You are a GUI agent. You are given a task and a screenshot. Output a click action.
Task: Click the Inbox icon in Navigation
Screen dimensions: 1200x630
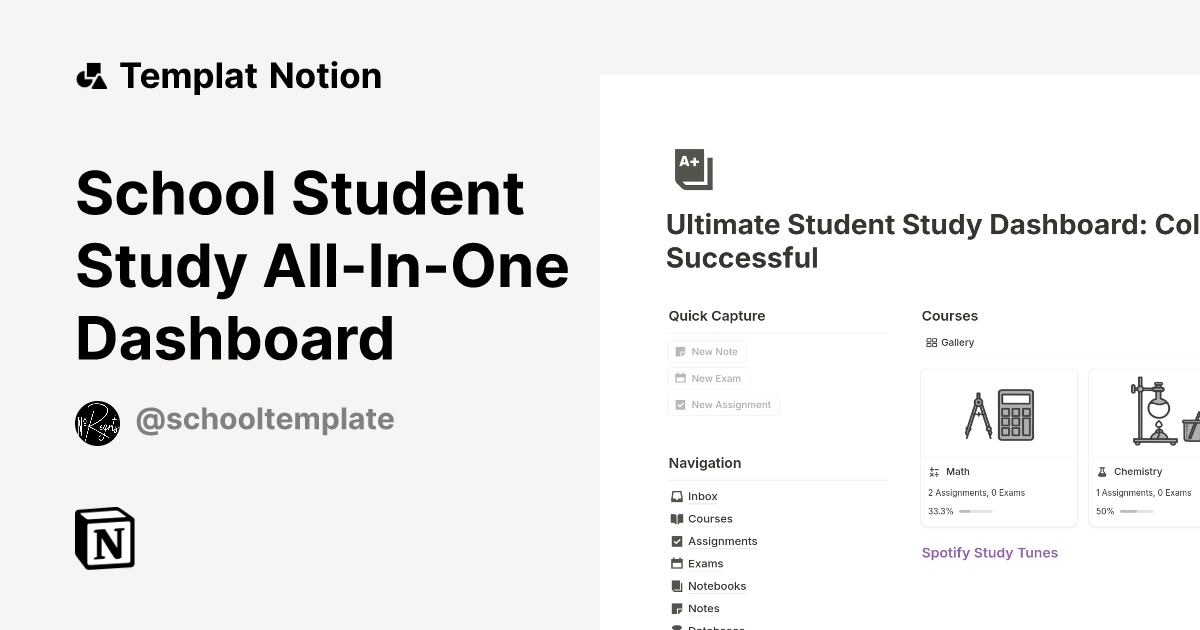pyautogui.click(x=676, y=496)
